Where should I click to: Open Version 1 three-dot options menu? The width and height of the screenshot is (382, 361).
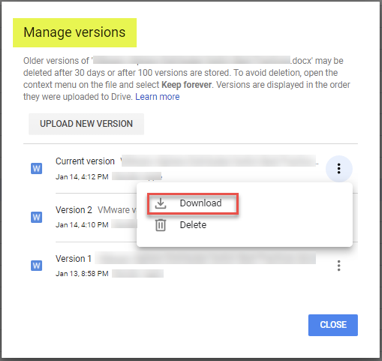point(339,266)
